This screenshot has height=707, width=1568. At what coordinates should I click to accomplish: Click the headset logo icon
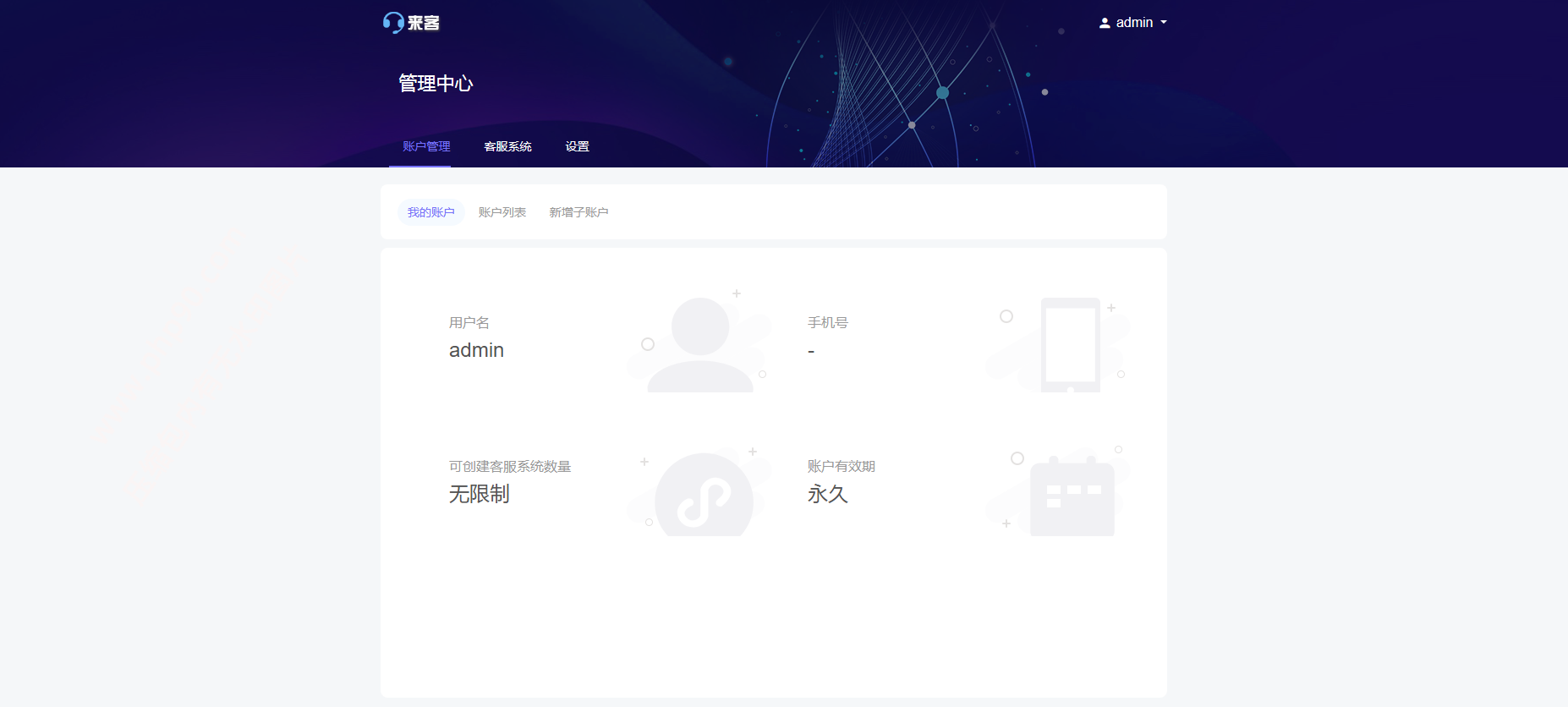[x=393, y=23]
